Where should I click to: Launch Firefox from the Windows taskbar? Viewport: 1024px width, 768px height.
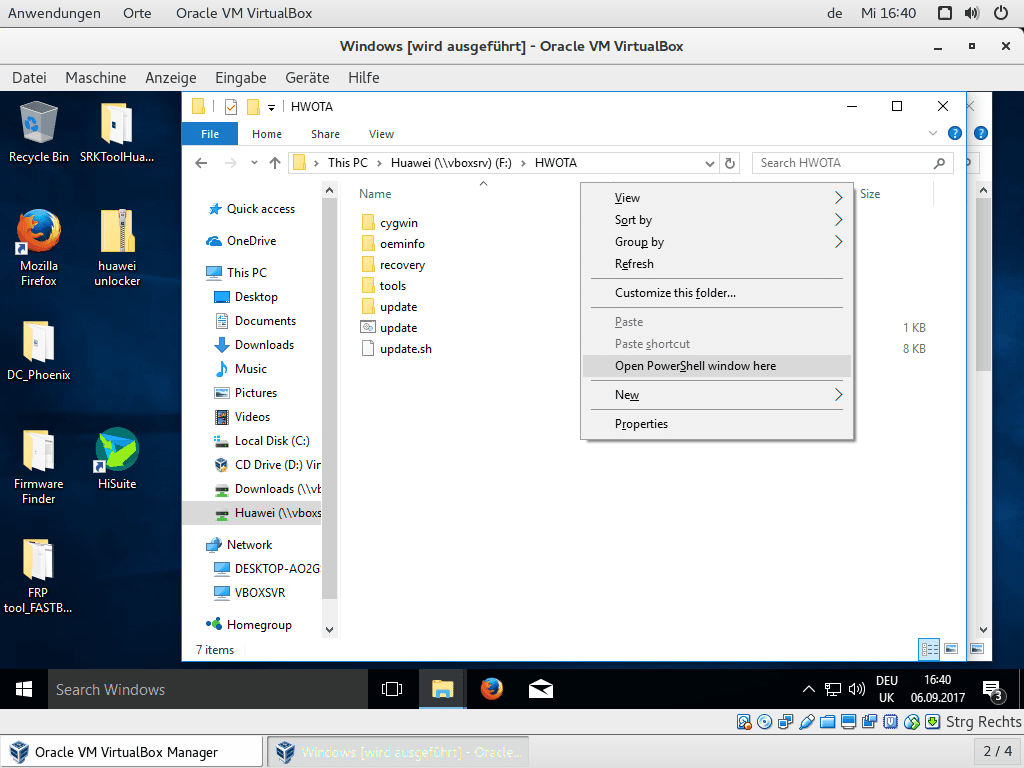point(492,690)
